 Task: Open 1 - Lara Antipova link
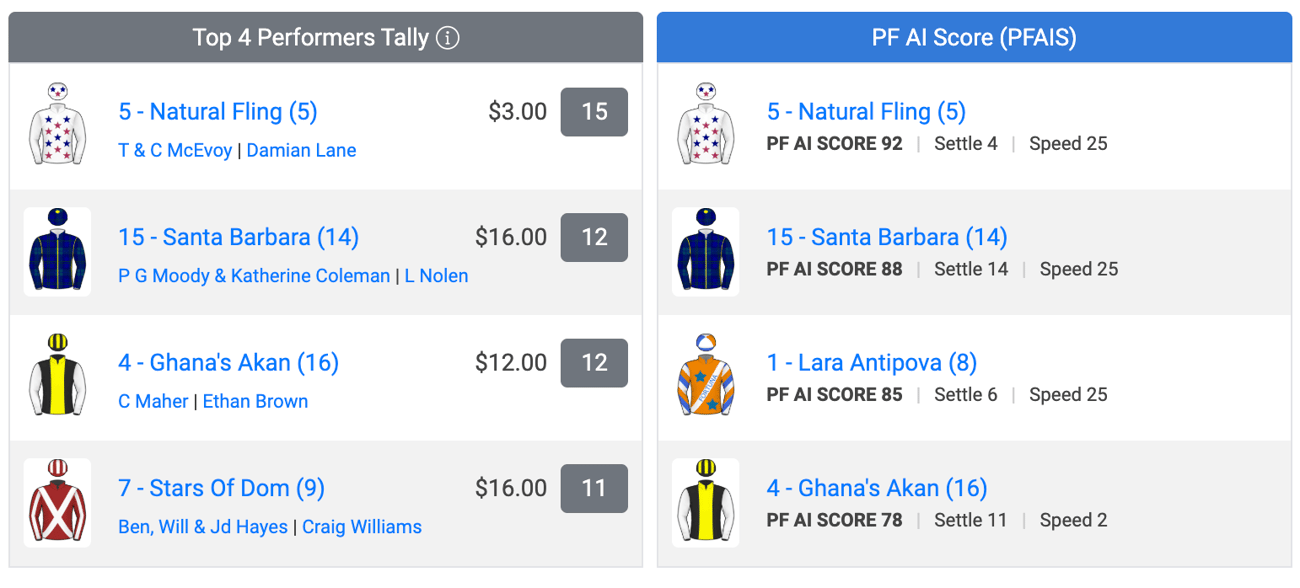[x=872, y=362]
